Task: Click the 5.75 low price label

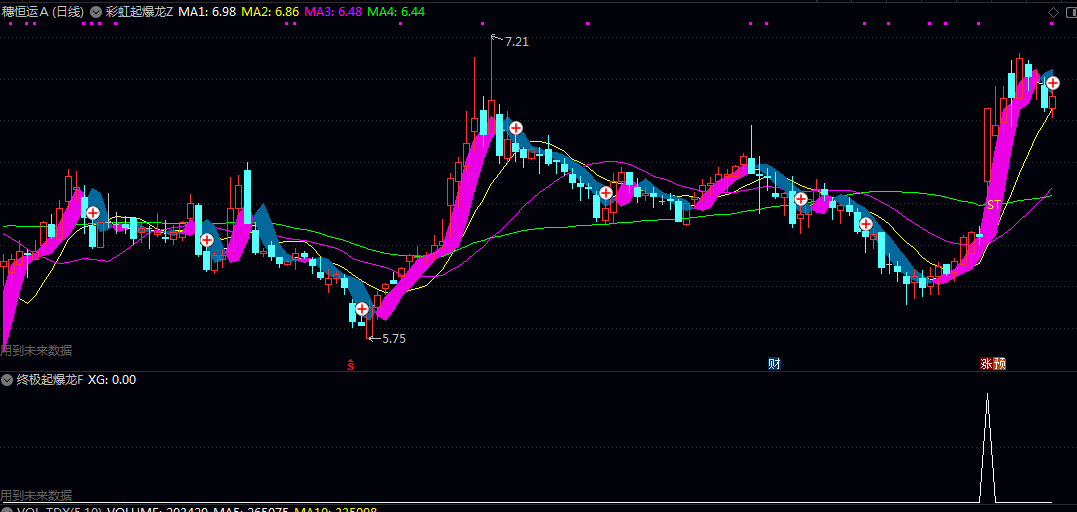Action: 394,338
